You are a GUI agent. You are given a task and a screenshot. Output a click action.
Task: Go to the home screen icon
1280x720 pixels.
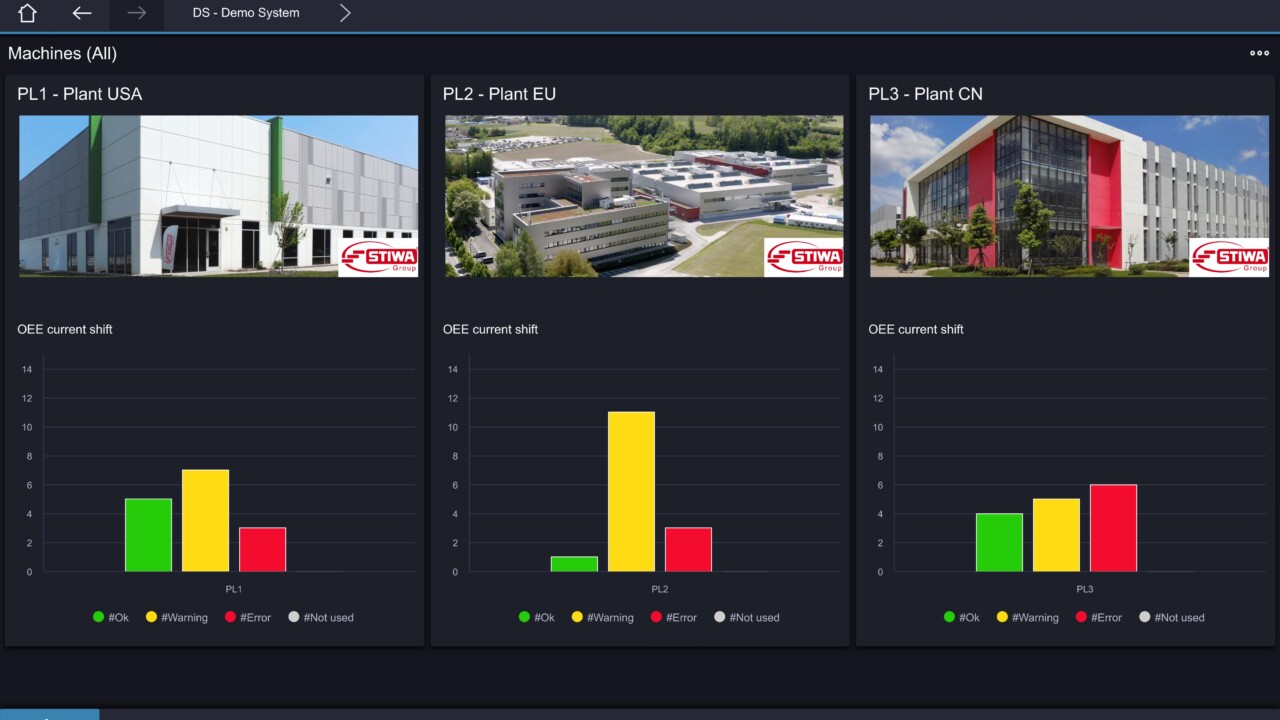(27, 13)
